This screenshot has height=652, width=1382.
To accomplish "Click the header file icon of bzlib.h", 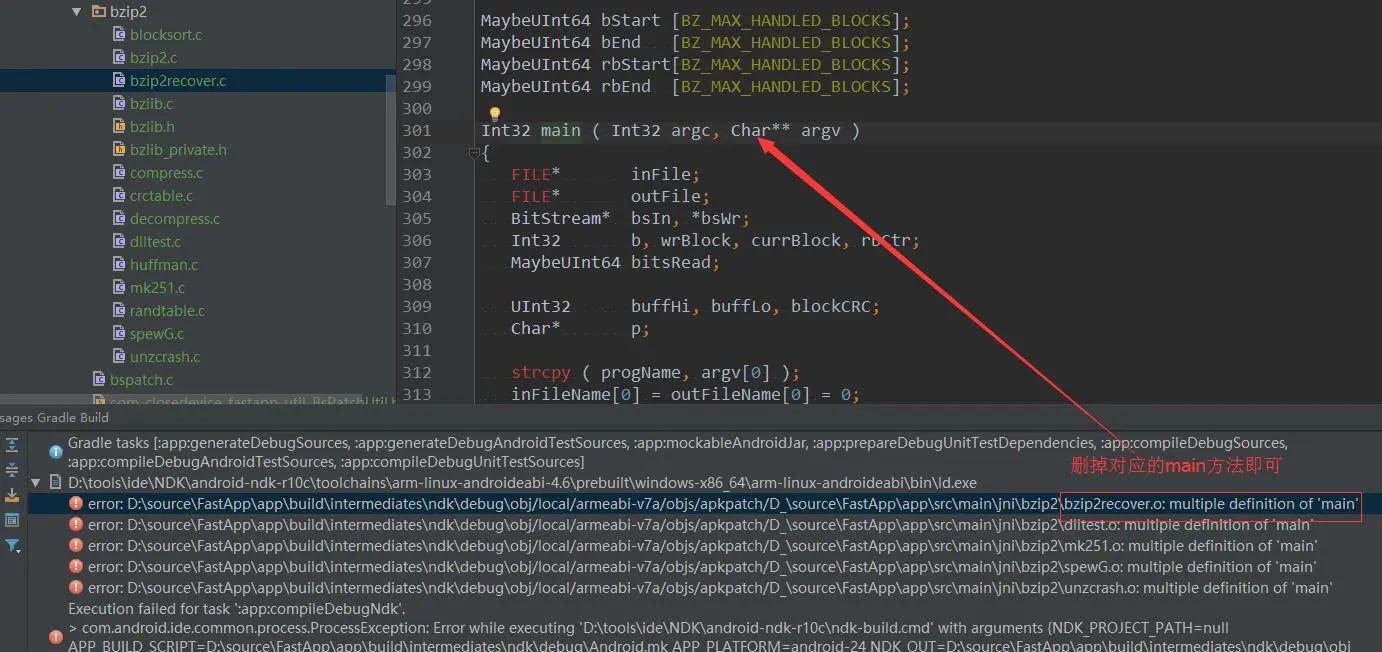I will (x=121, y=127).
